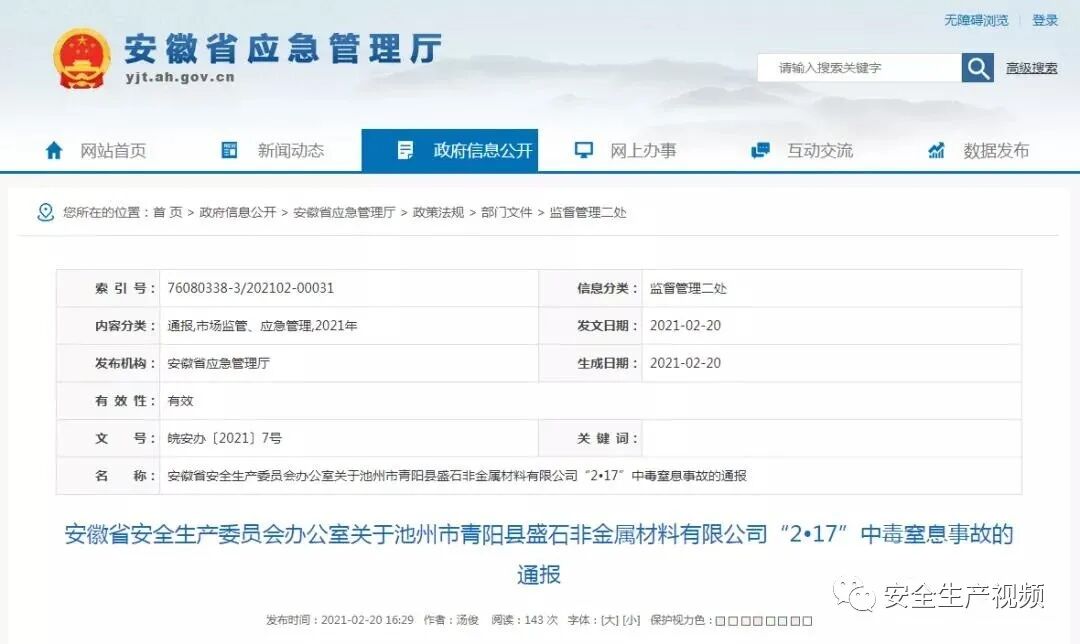1080x644 pixels.
Task: Open 监督管理二处 breadcrumb link
Action: [588, 212]
